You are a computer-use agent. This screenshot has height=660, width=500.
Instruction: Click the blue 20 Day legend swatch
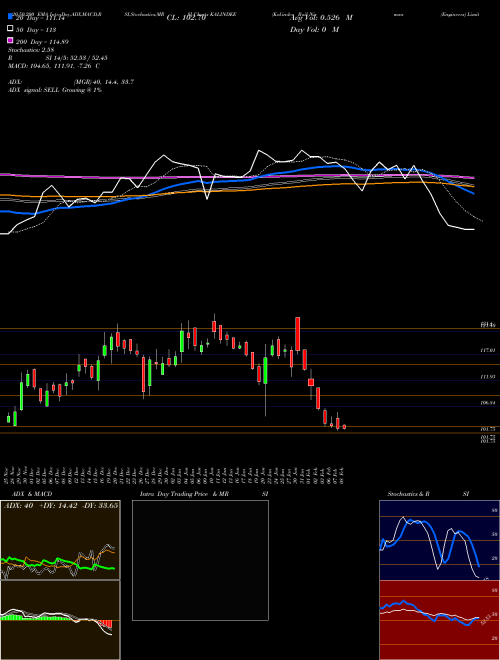10,17
